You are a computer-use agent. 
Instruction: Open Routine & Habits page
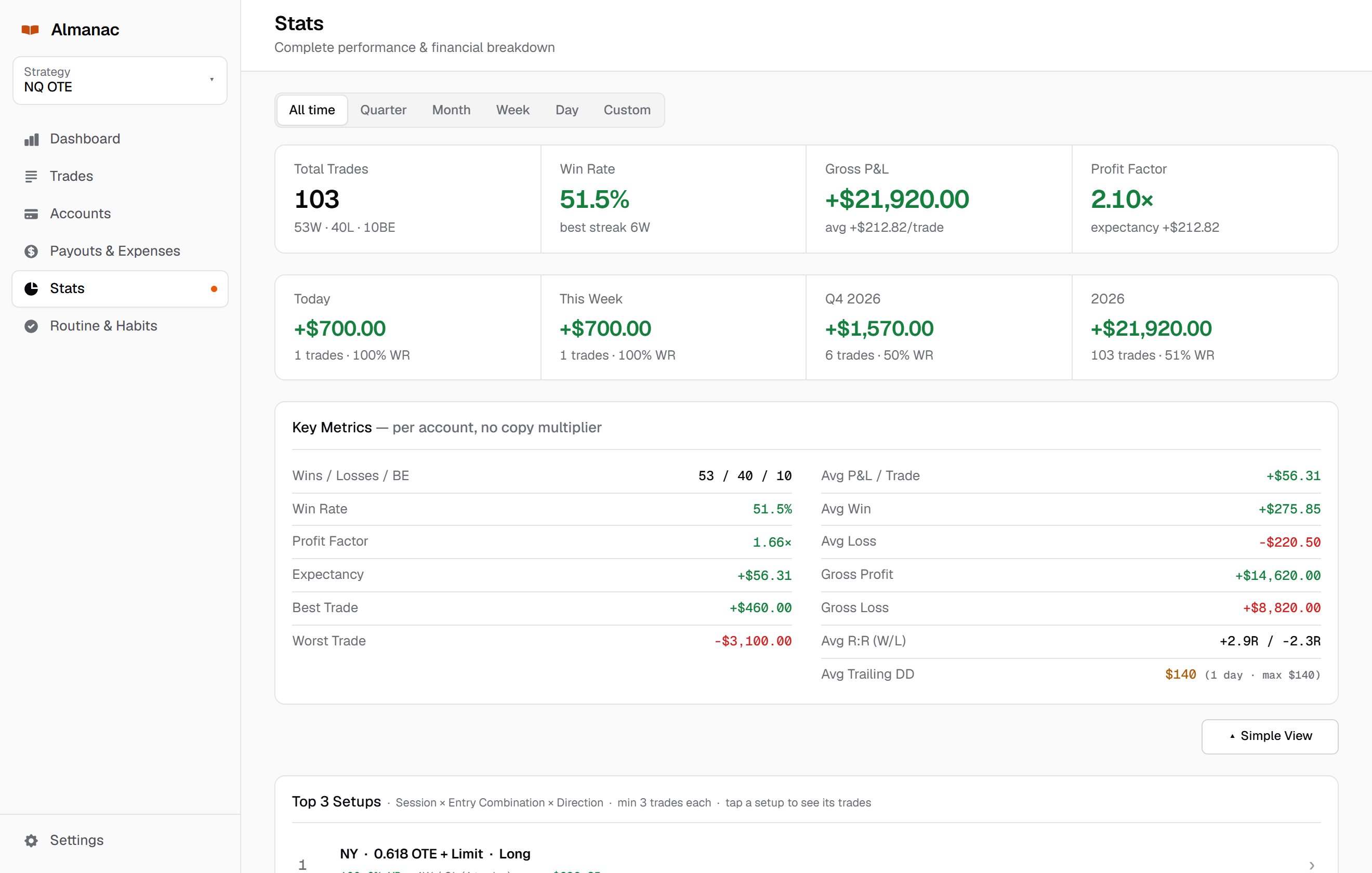click(x=120, y=326)
